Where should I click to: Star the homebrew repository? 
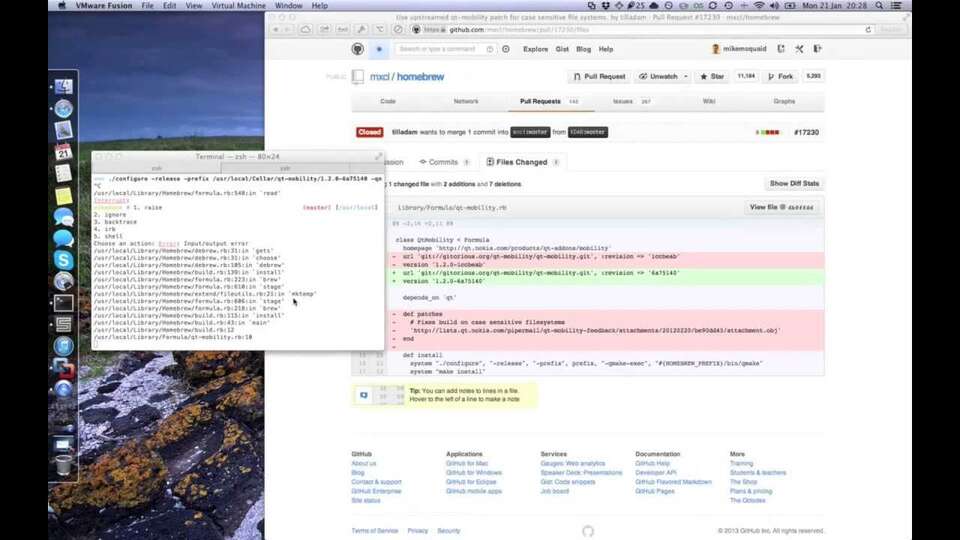712,76
